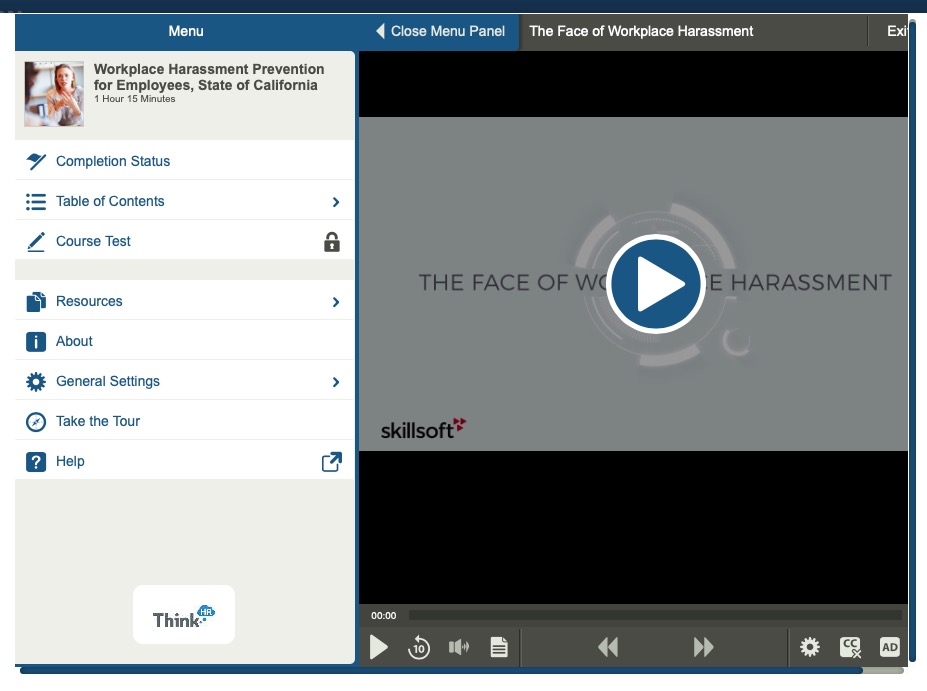Open the Table of Contents menu item
The width and height of the screenshot is (927, 691).
(184, 201)
